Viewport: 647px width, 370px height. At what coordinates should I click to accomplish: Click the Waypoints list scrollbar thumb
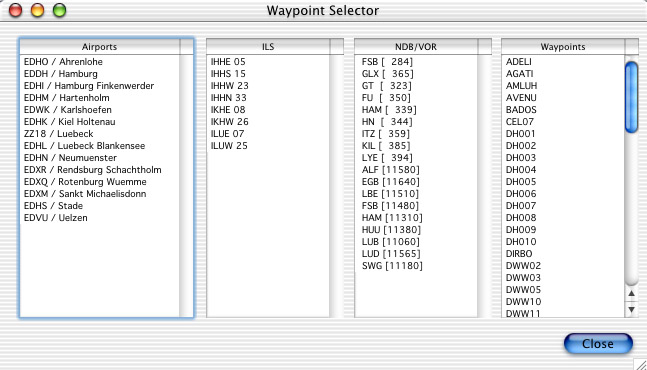point(631,97)
